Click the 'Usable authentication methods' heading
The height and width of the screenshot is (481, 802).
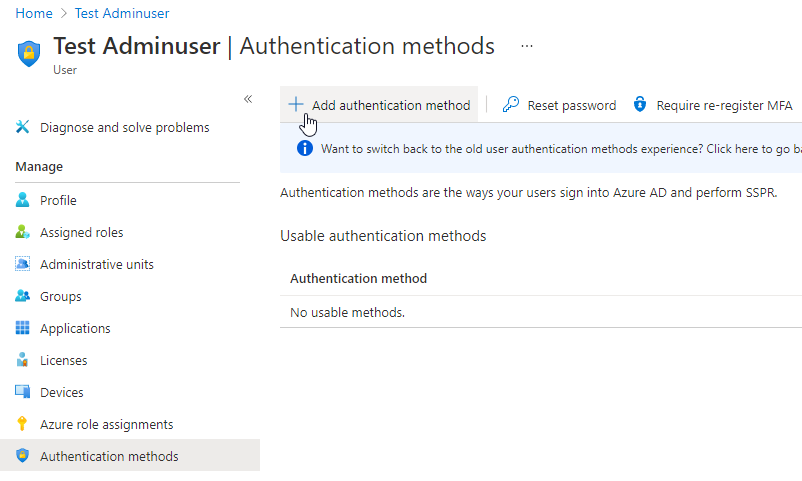pos(383,236)
